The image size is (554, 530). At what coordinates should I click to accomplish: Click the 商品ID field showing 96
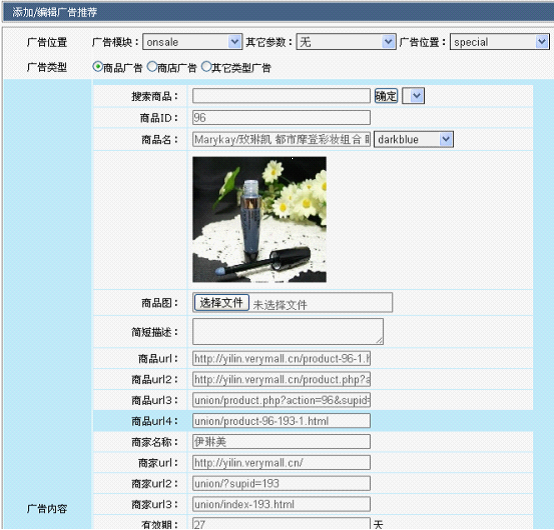(281, 118)
